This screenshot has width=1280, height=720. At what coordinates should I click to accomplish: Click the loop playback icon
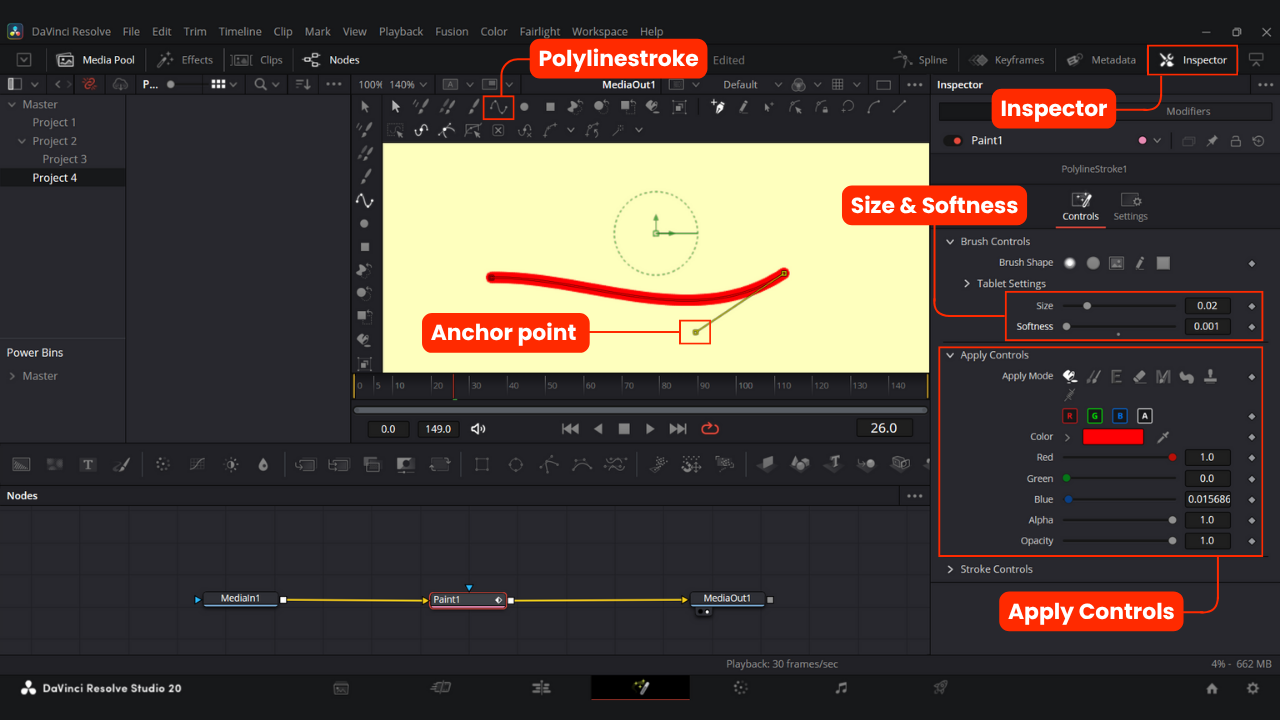(710, 429)
